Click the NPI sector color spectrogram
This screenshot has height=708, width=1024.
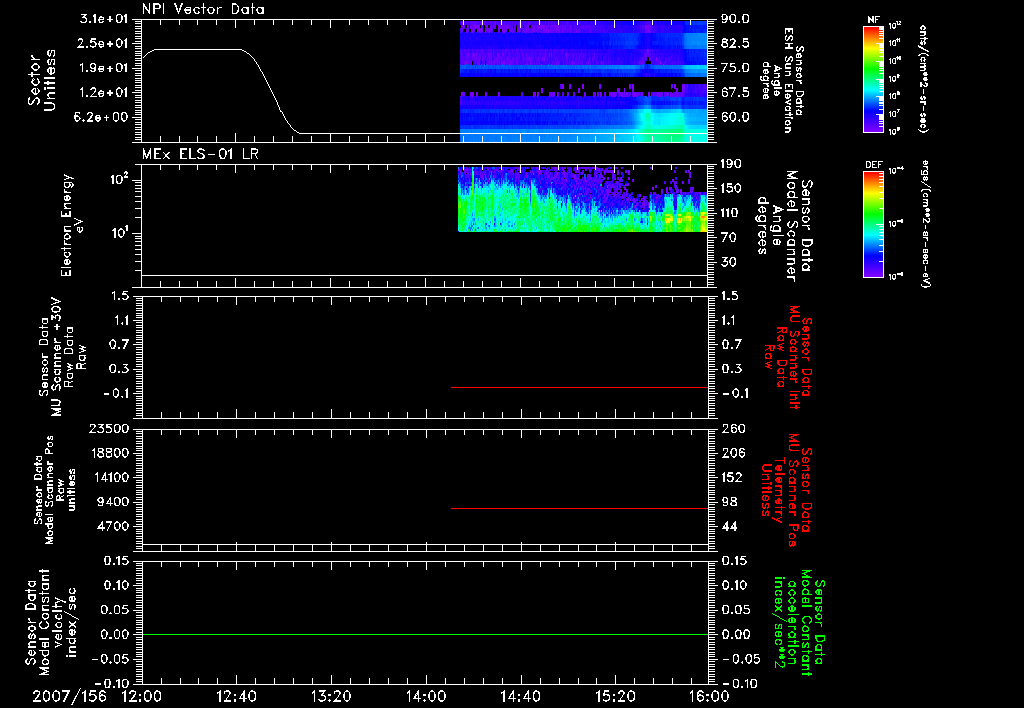pos(584,80)
